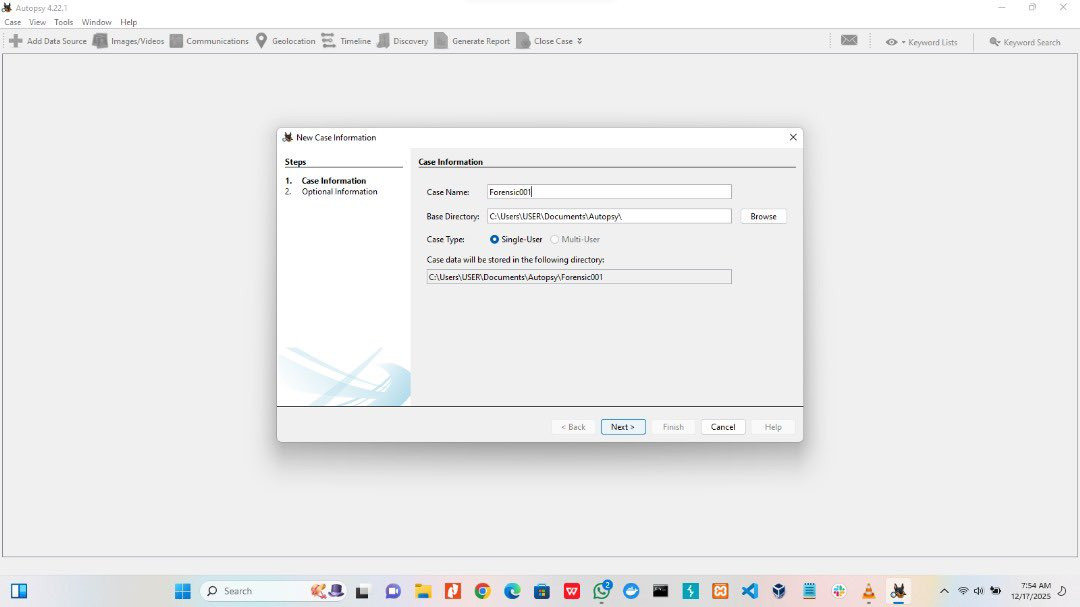Viewport: 1080px width, 607px height.
Task: Open Images/Videos gallery in toolbar
Action: point(129,41)
